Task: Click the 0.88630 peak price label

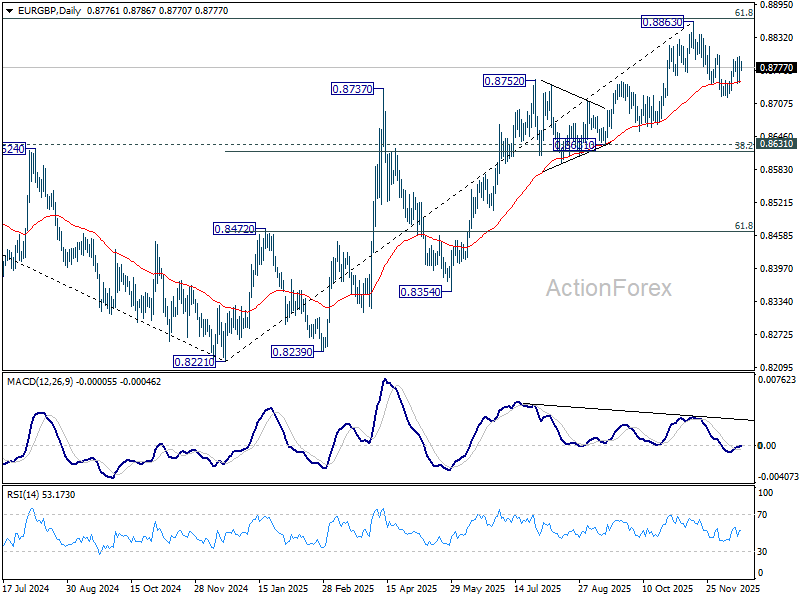Action: click(x=661, y=21)
